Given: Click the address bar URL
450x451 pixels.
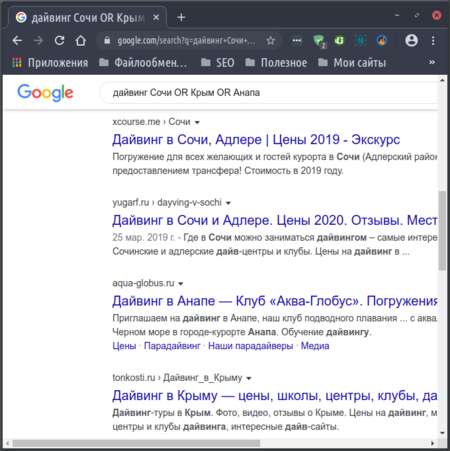Looking at the screenshot, I should (186, 41).
